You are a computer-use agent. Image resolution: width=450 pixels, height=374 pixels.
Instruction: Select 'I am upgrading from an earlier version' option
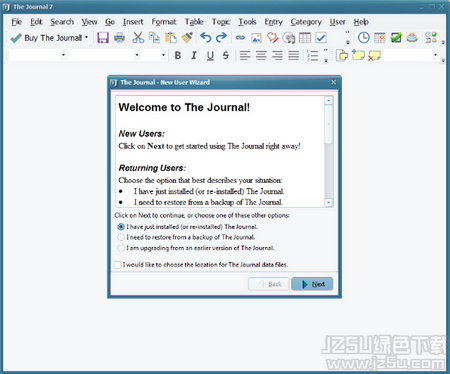(121, 248)
